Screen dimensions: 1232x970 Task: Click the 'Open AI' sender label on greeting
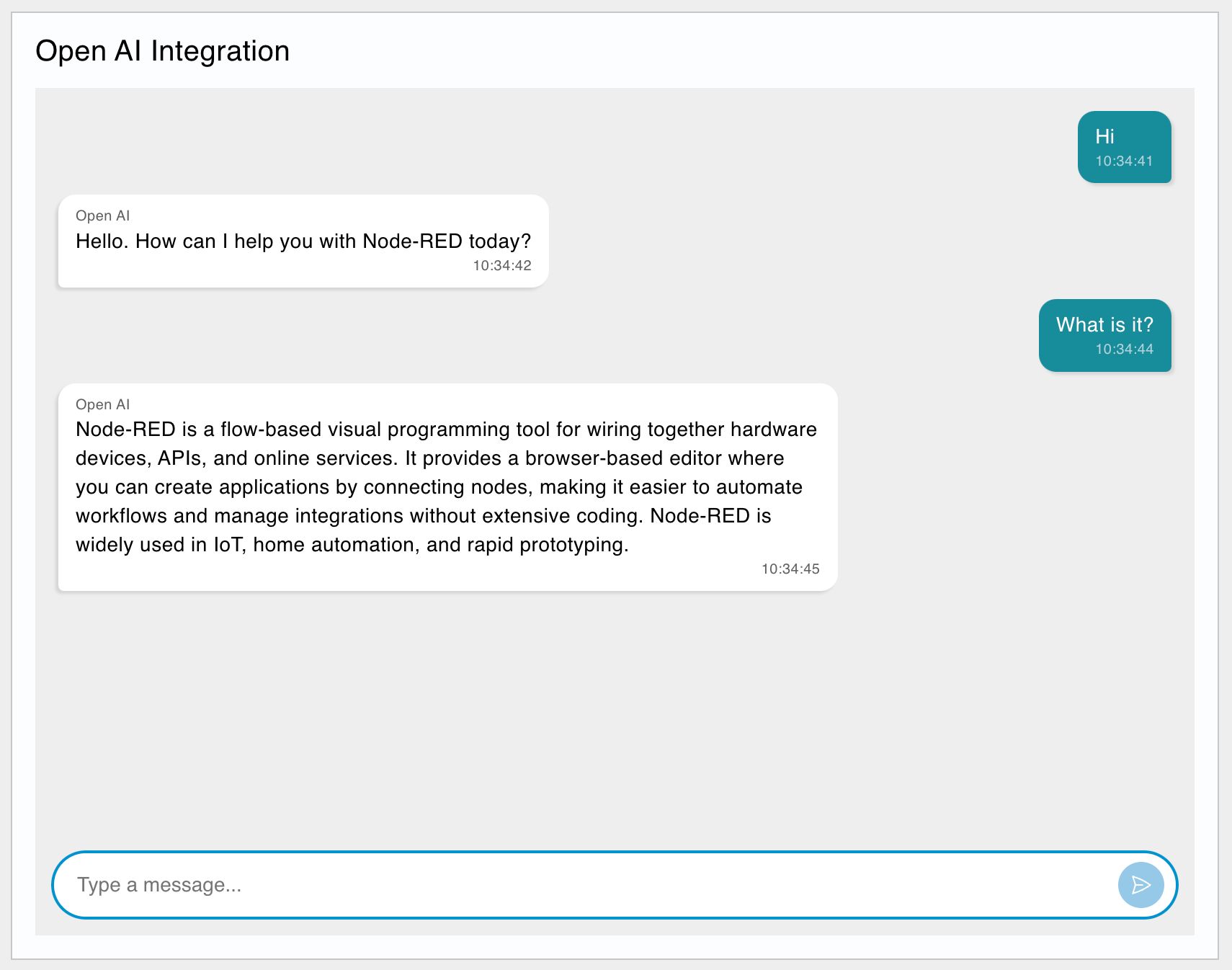[x=102, y=215]
